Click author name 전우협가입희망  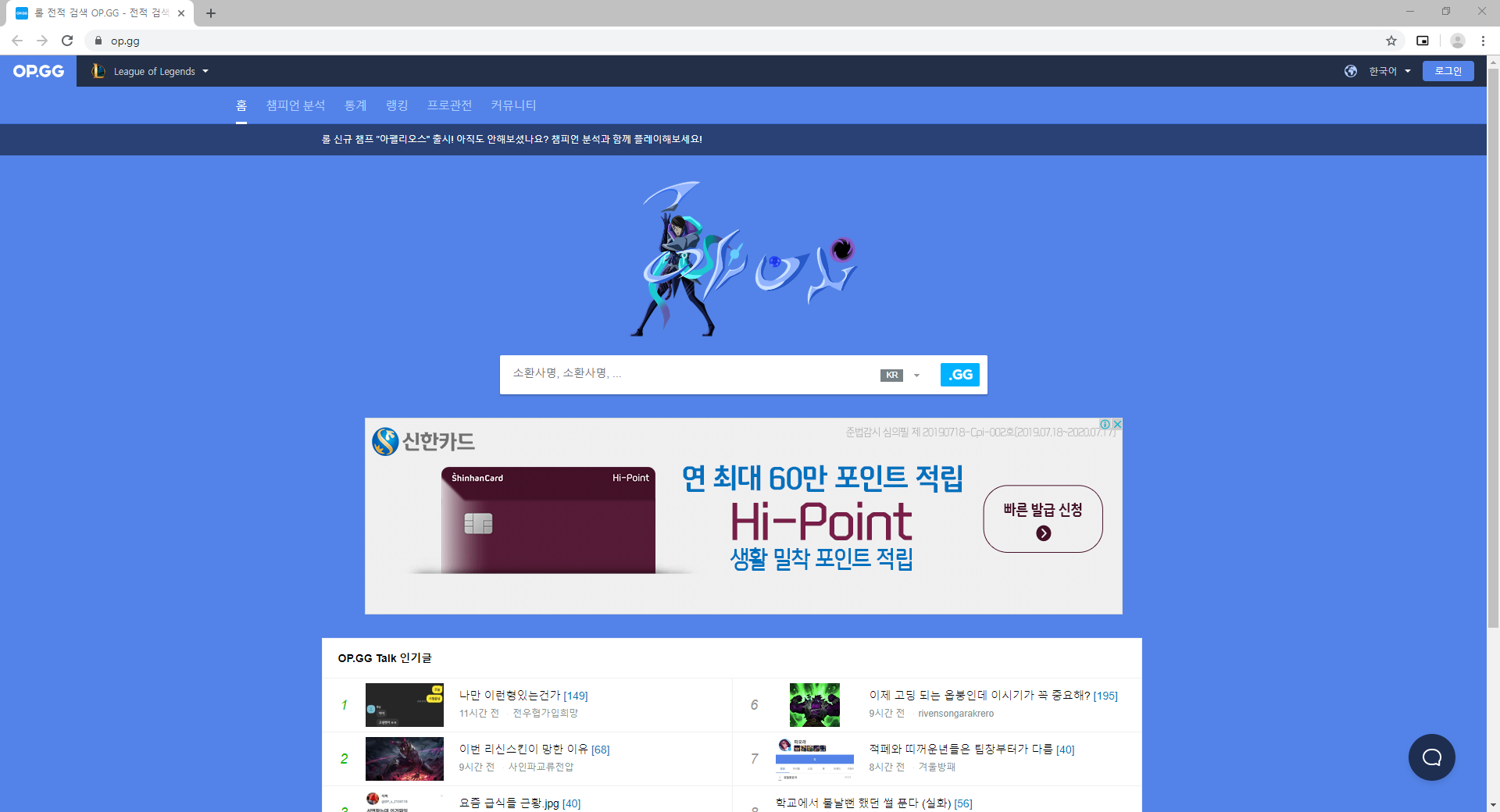pyautogui.click(x=545, y=714)
